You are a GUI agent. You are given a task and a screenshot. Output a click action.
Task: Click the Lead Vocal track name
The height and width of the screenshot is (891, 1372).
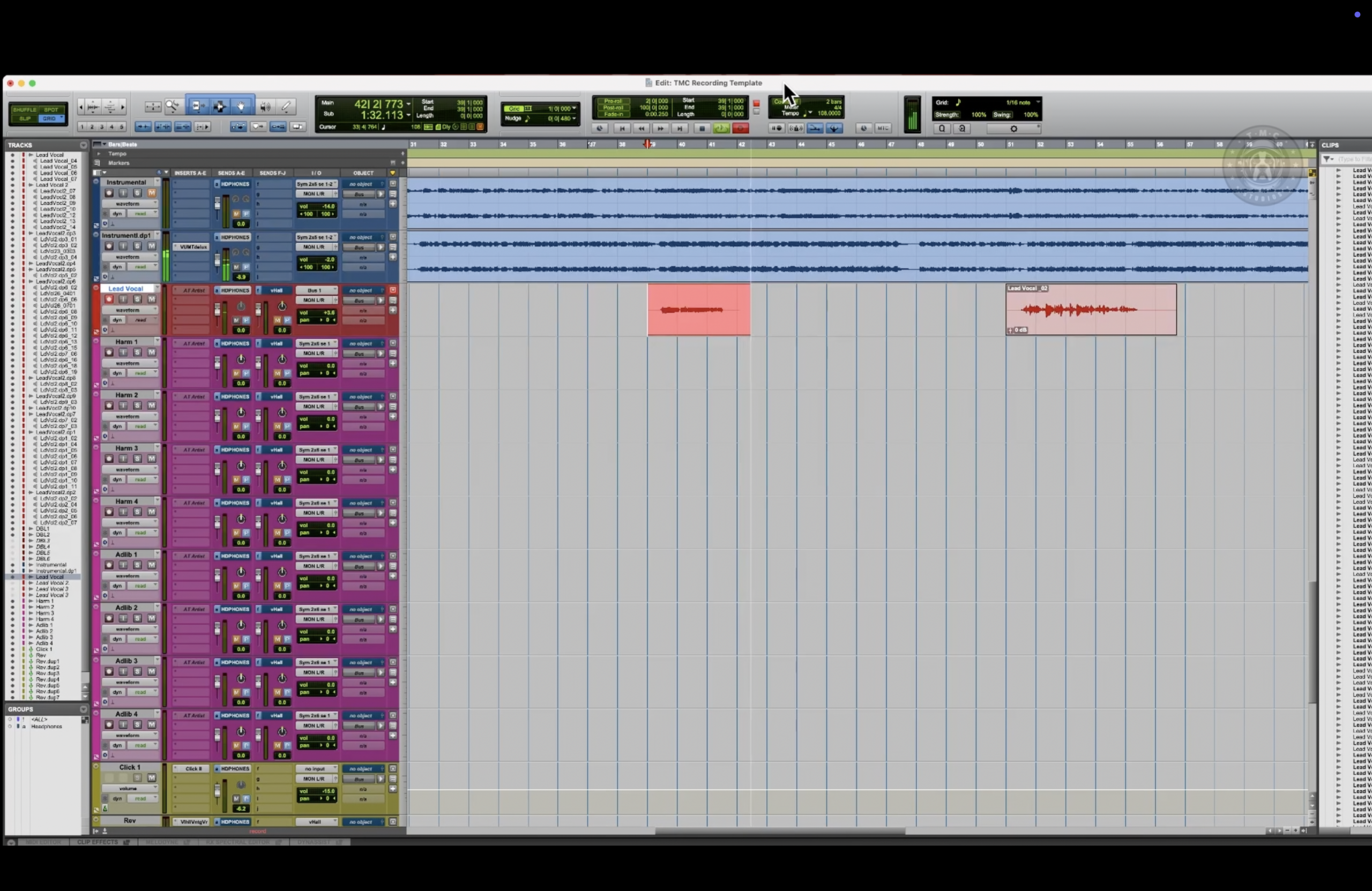tap(125, 288)
